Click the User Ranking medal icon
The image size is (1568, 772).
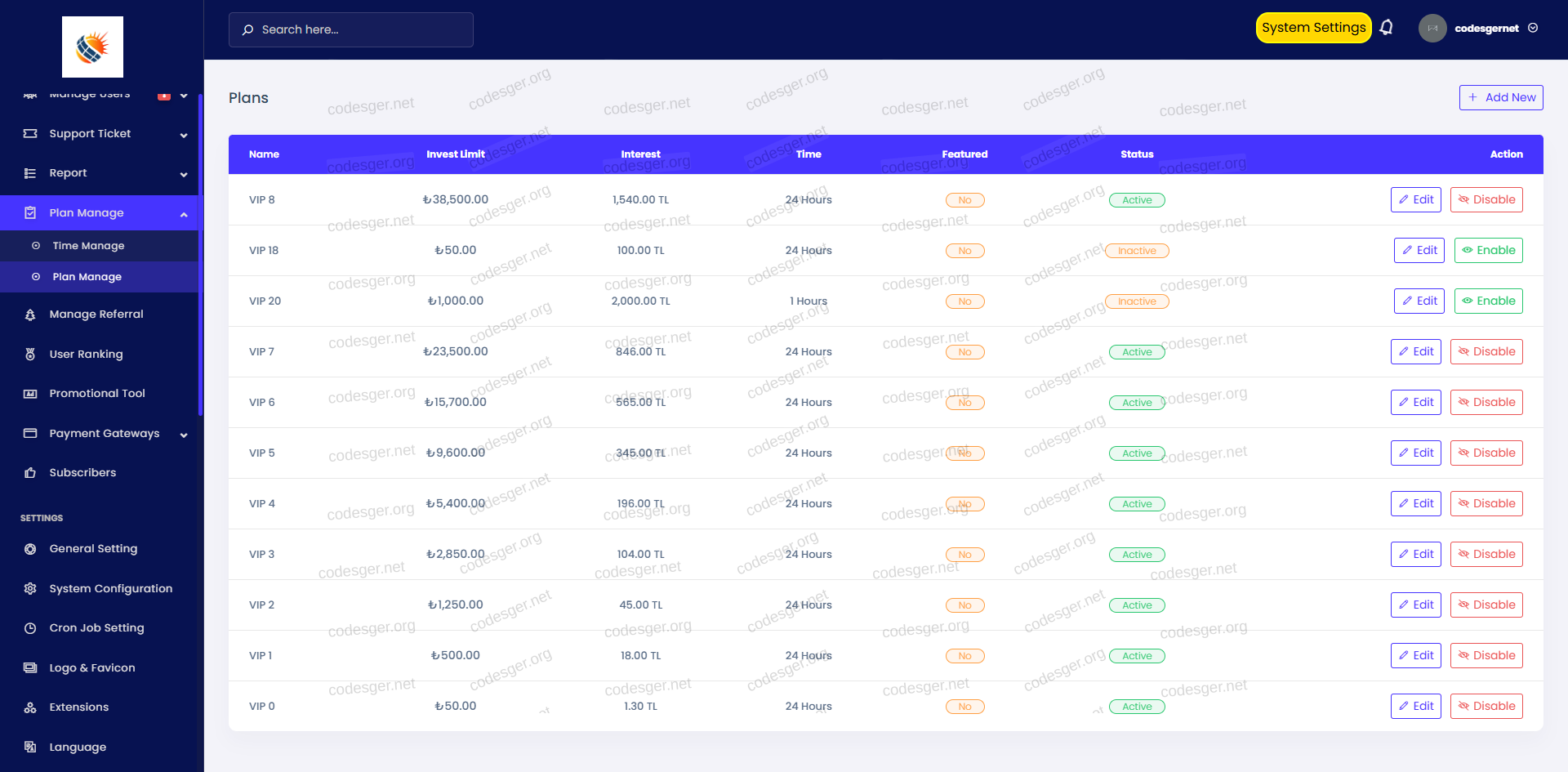[30, 355]
